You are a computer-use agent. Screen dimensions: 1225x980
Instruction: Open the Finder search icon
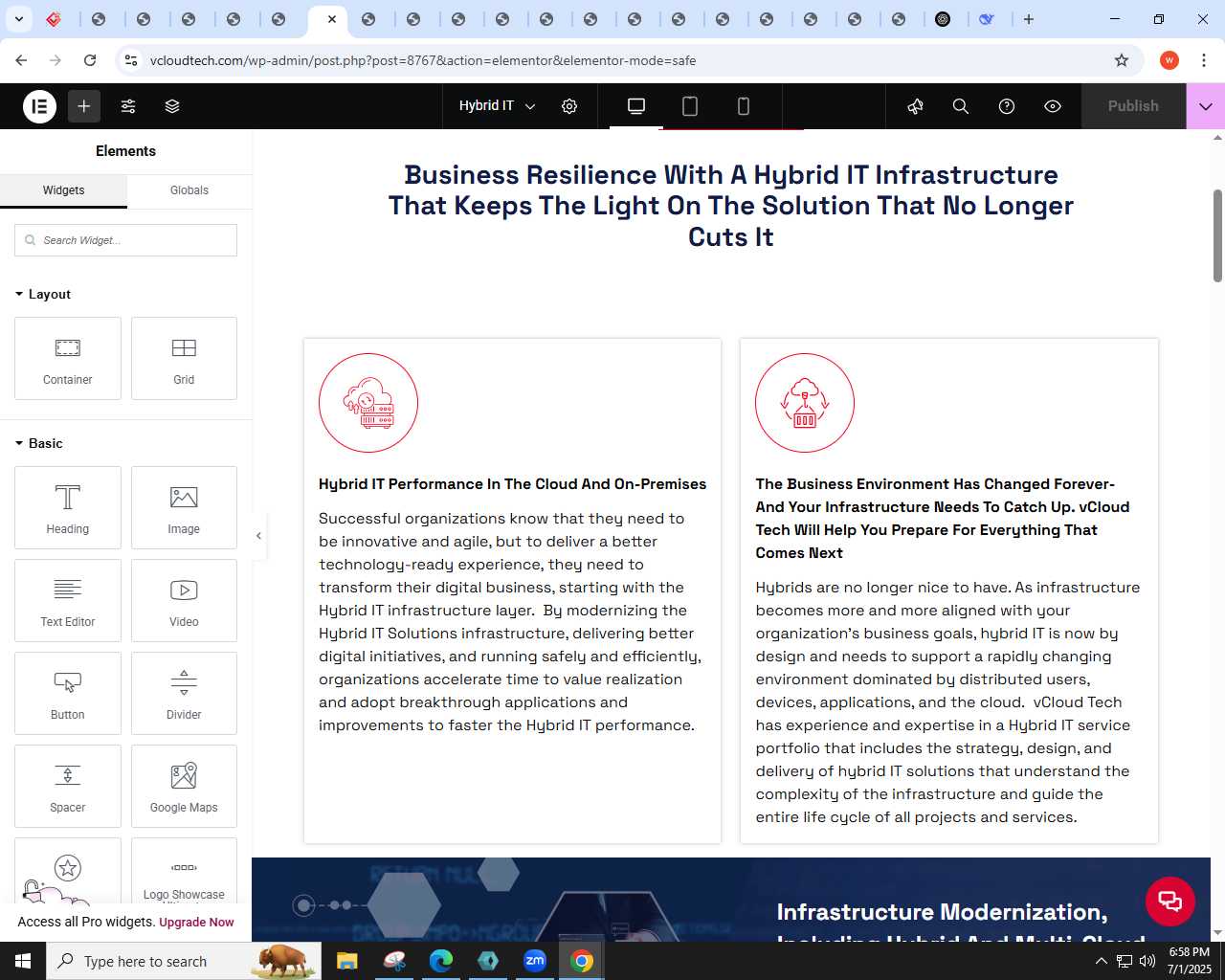961,106
